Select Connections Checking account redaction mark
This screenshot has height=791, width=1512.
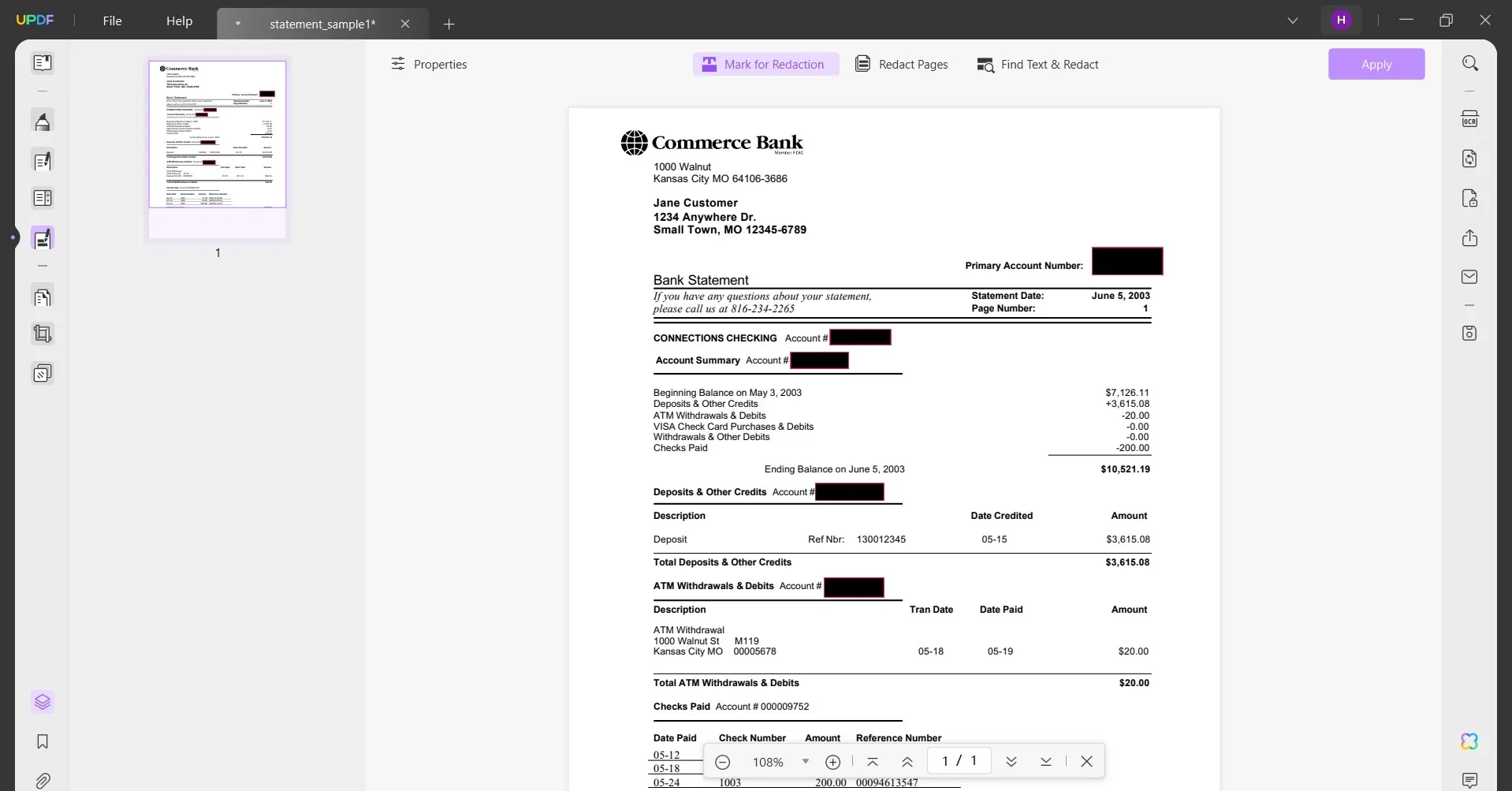(860, 338)
